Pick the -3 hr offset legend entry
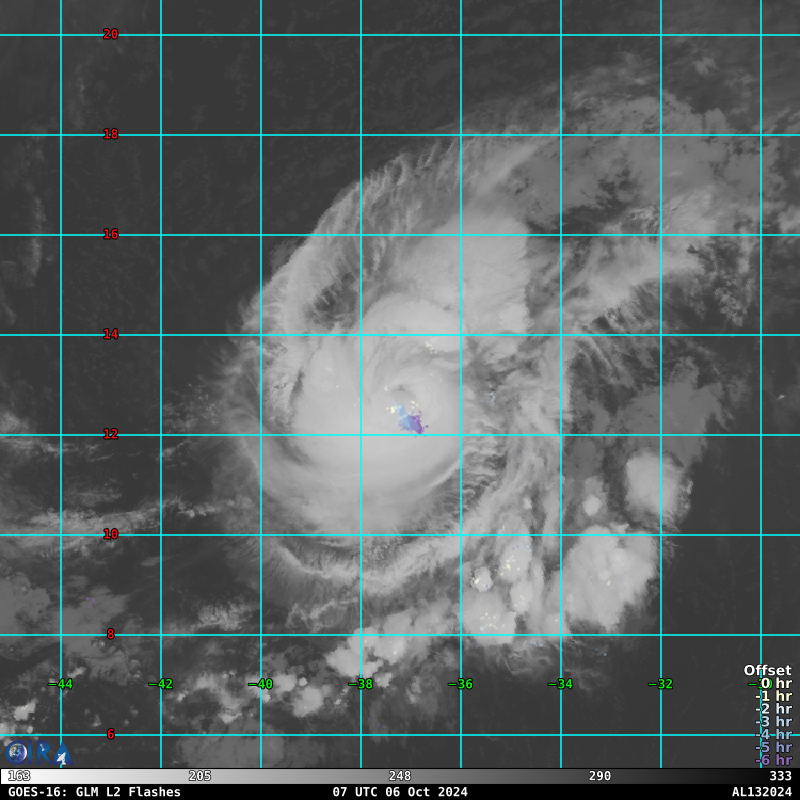The height and width of the screenshot is (800, 800). click(773, 722)
